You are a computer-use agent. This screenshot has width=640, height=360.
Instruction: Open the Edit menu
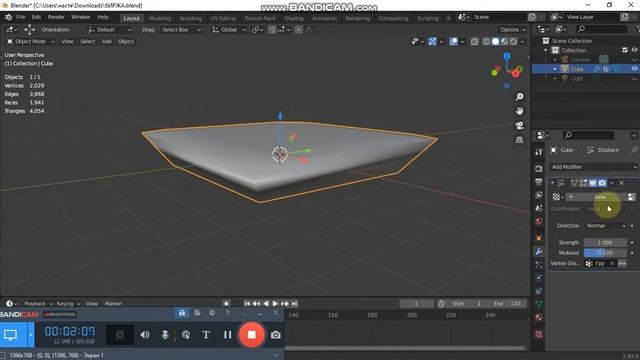pos(36,17)
